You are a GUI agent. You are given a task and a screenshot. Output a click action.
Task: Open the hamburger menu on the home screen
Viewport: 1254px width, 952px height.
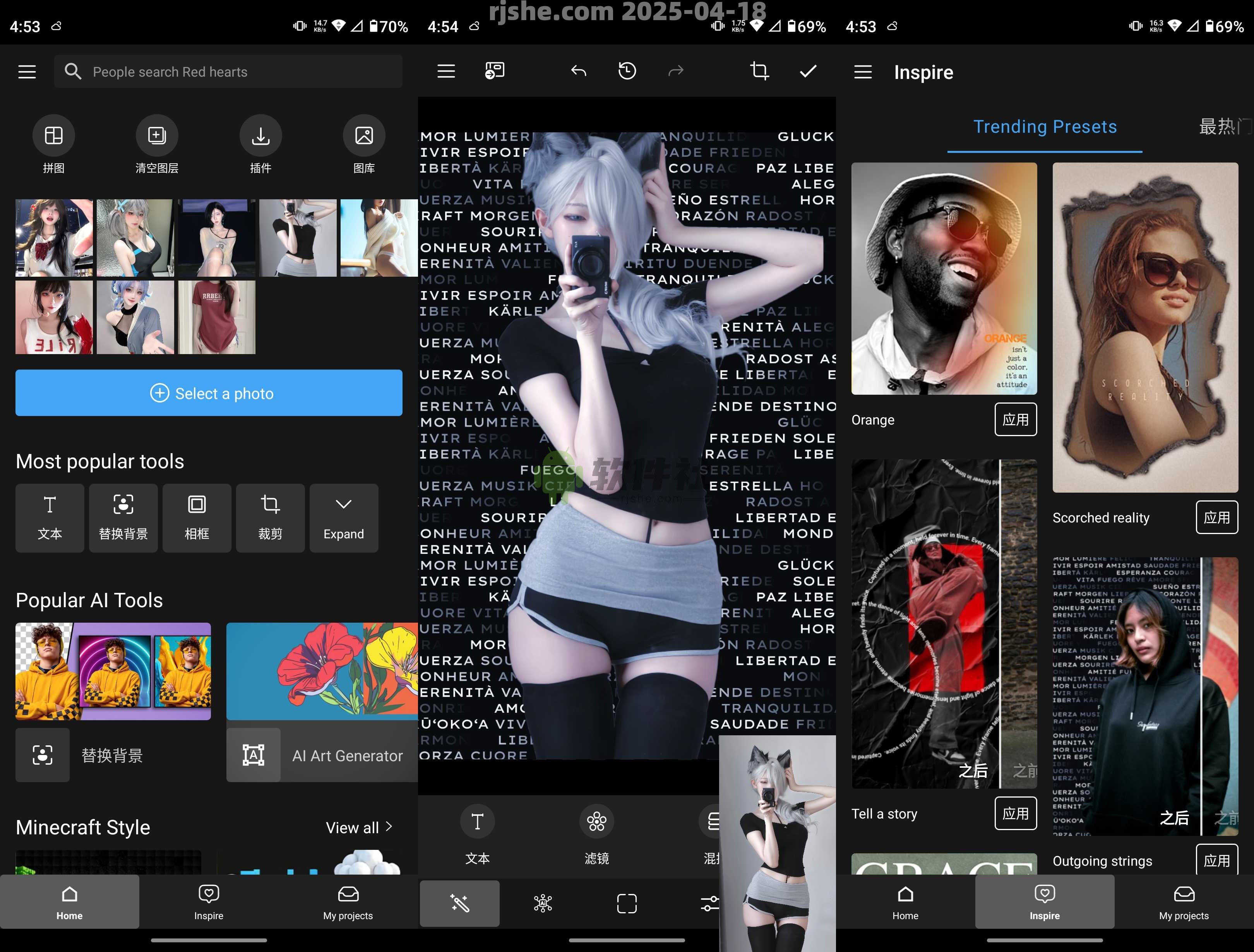(x=27, y=72)
